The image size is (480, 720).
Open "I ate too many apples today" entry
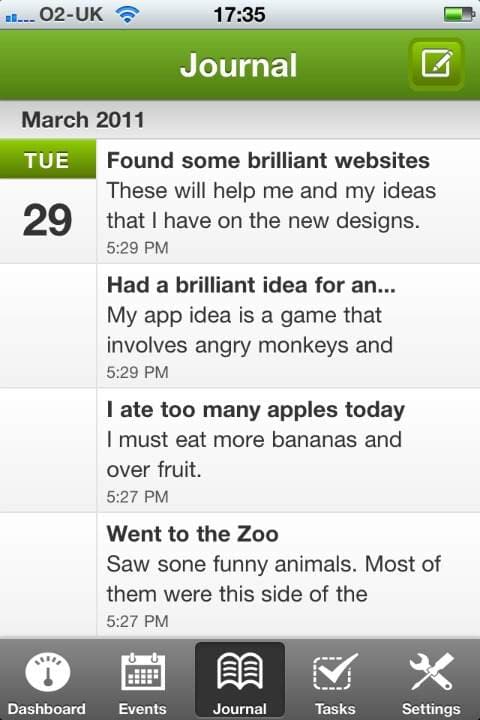[288, 450]
